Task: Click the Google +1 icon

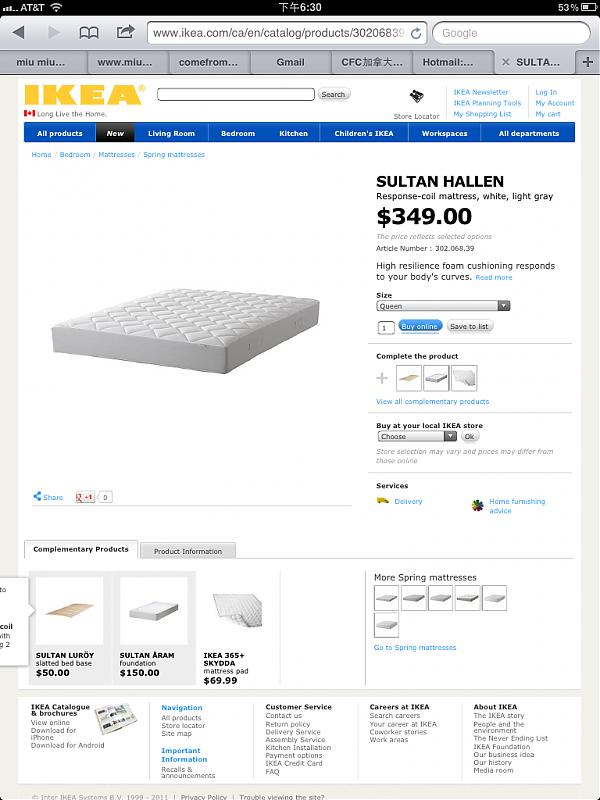Action: click(85, 497)
